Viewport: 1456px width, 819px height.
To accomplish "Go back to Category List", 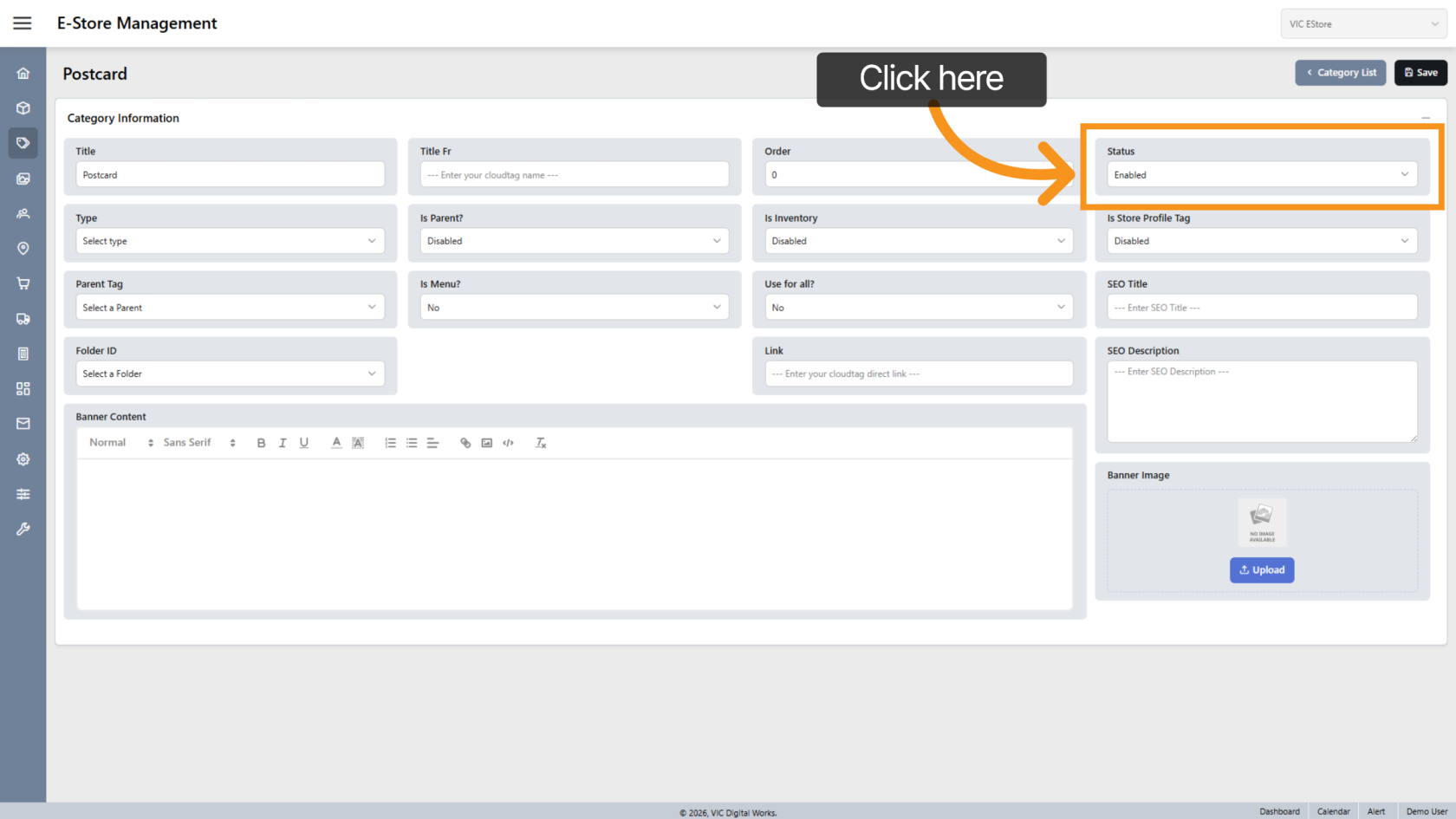I will [x=1341, y=73].
